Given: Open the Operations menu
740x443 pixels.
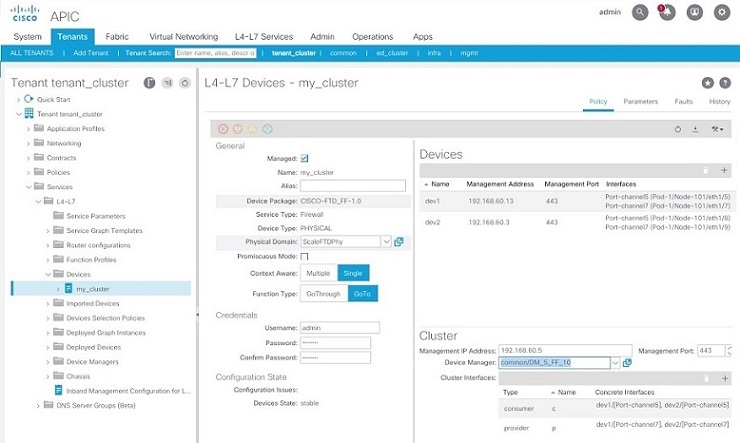Looking at the screenshot, I should click(372, 37).
